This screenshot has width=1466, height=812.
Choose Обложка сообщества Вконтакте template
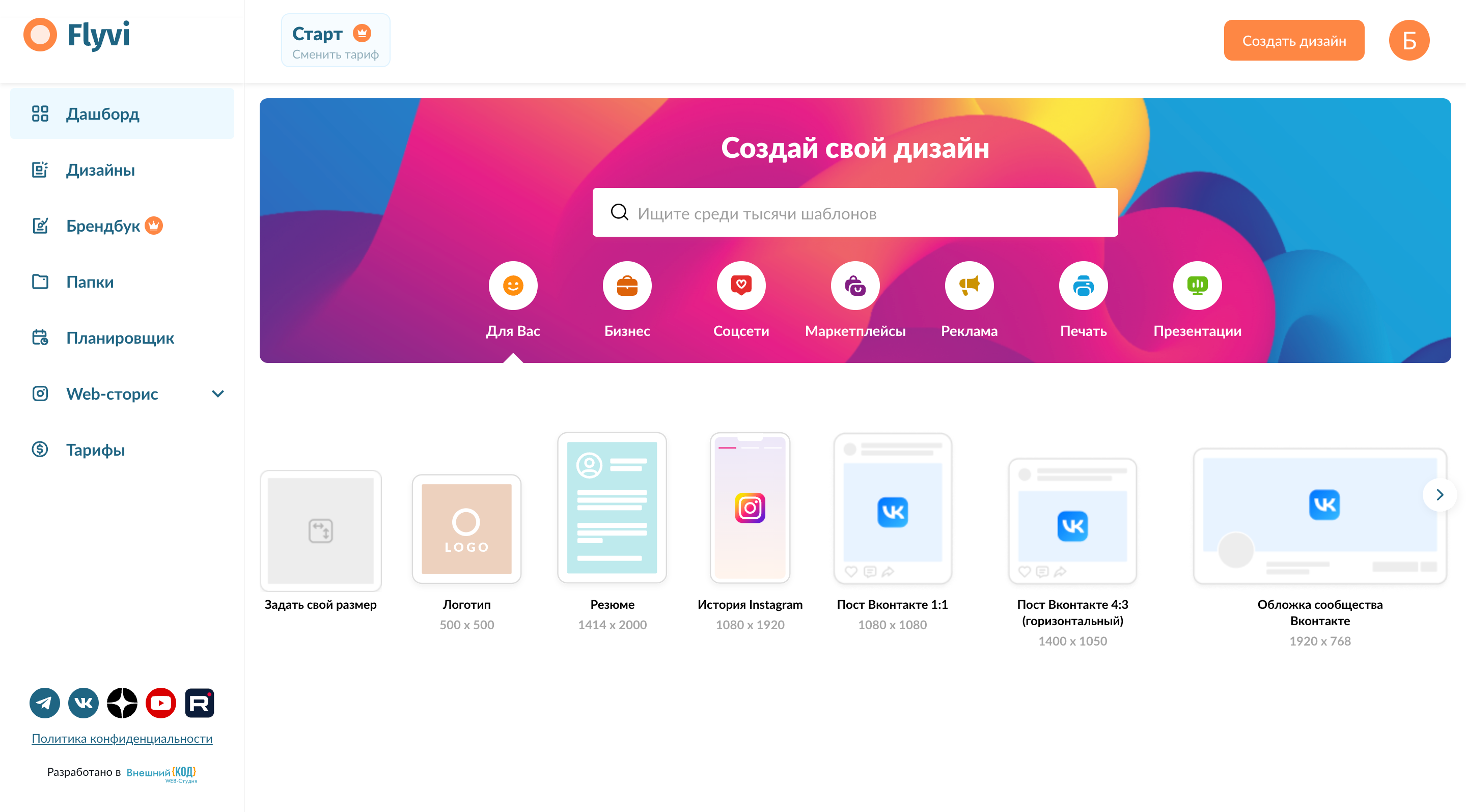(1320, 516)
